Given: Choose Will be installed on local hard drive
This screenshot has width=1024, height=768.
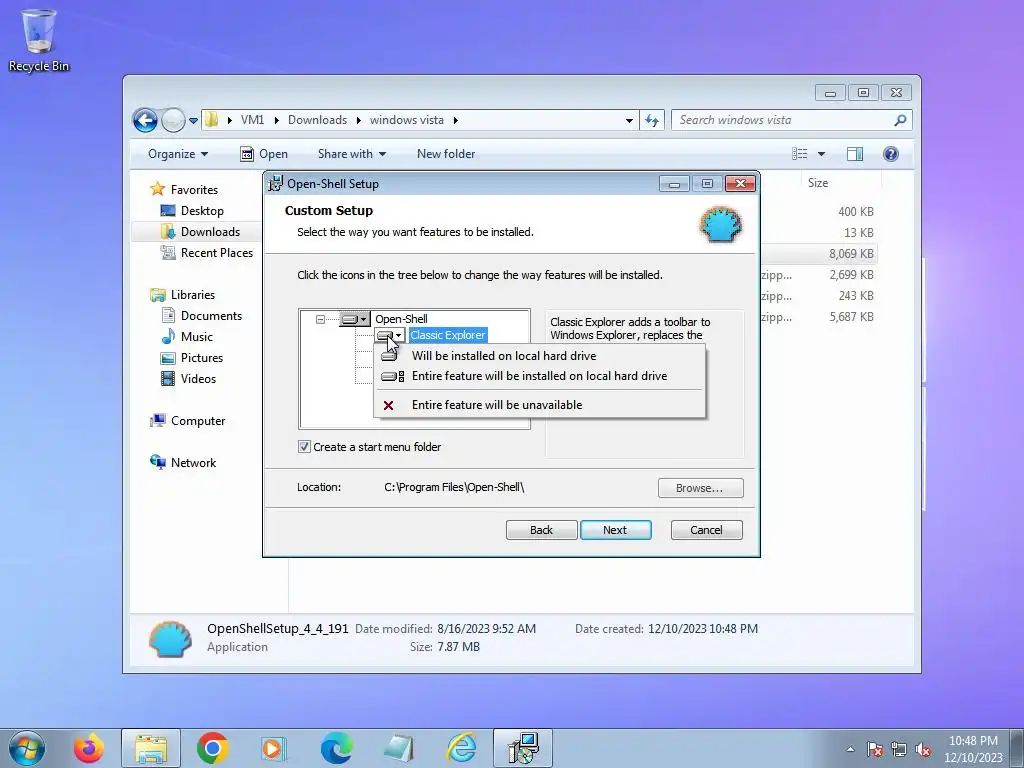Looking at the screenshot, I should click(x=539, y=356).
